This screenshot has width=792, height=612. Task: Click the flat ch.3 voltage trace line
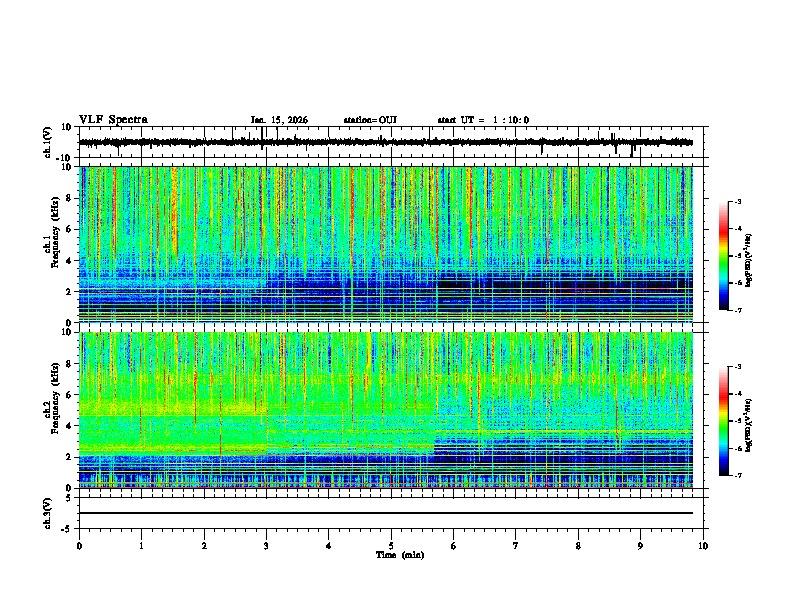pos(385,513)
